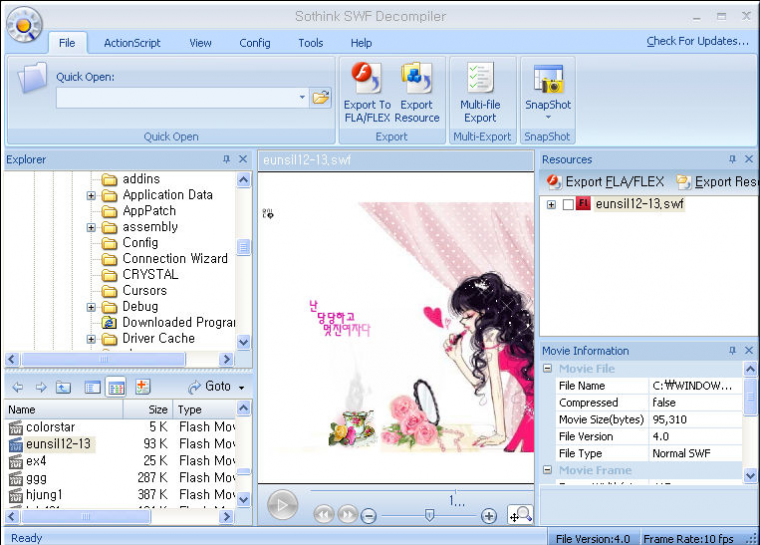Click the Check For Updates link
Image resolution: width=760 pixels, height=545 pixels.
click(697, 41)
